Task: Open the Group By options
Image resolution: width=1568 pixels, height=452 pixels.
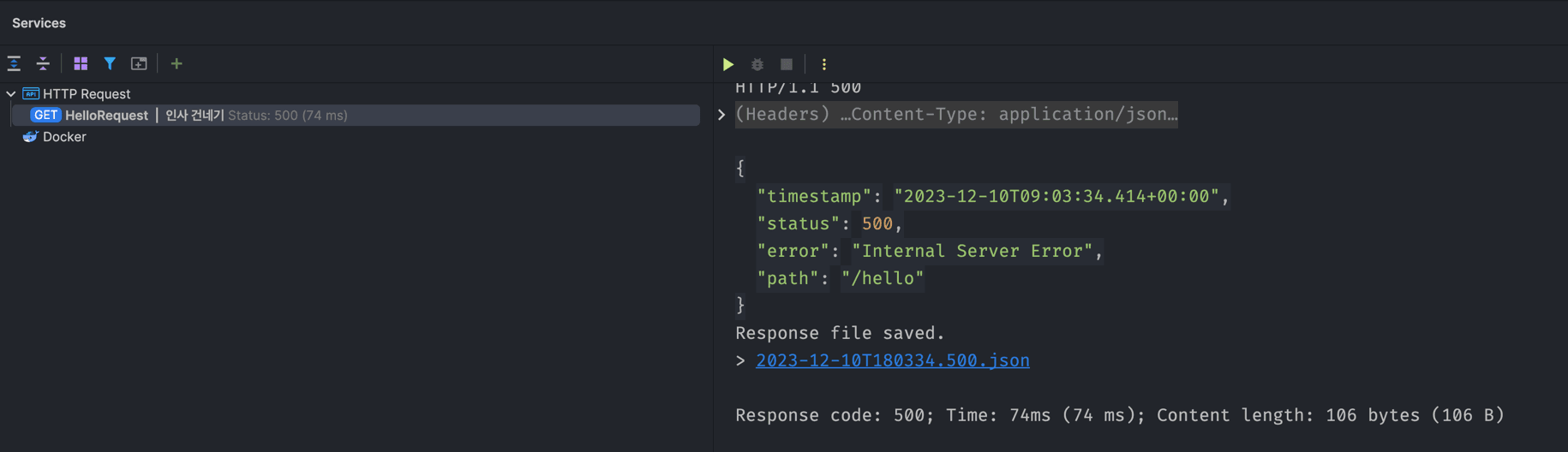Action: (x=81, y=63)
